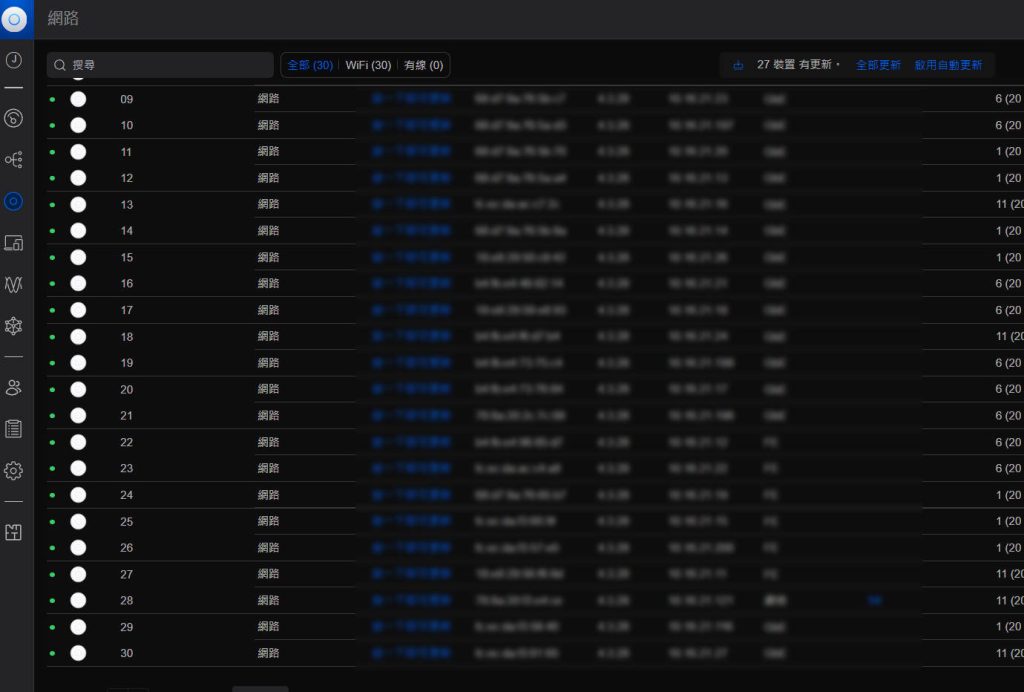The width and height of the screenshot is (1024, 692).
Task: Click the UniFi logo at the top-left corner
Action: [x=14, y=19]
